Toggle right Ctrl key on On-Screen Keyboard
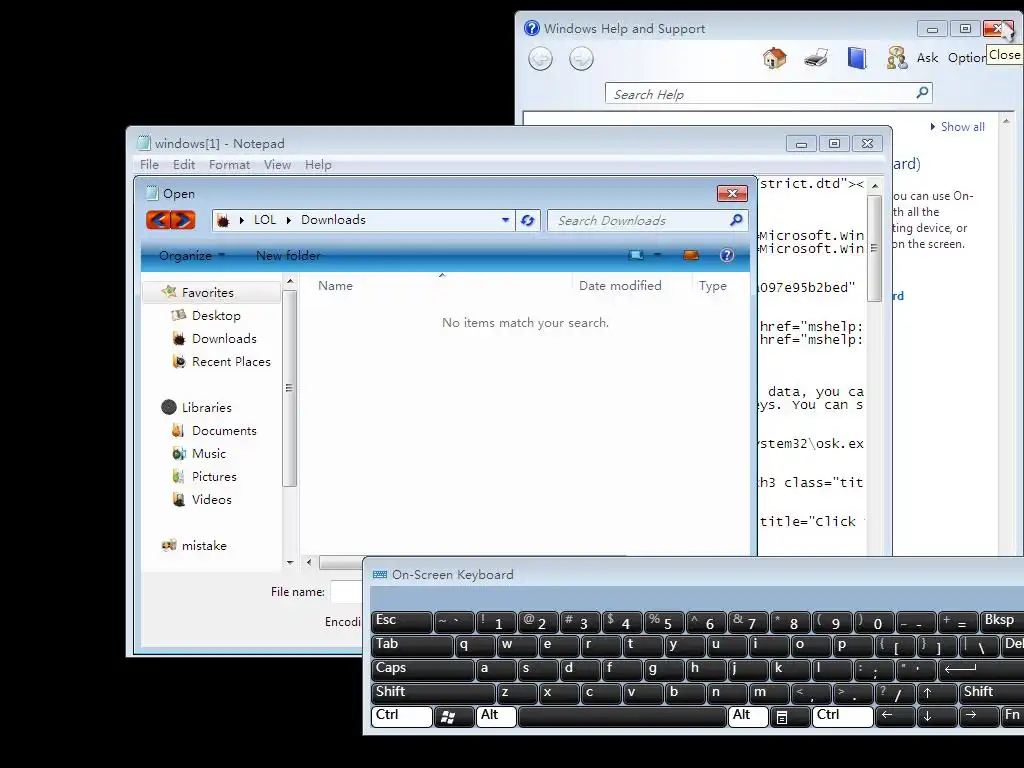 (842, 716)
